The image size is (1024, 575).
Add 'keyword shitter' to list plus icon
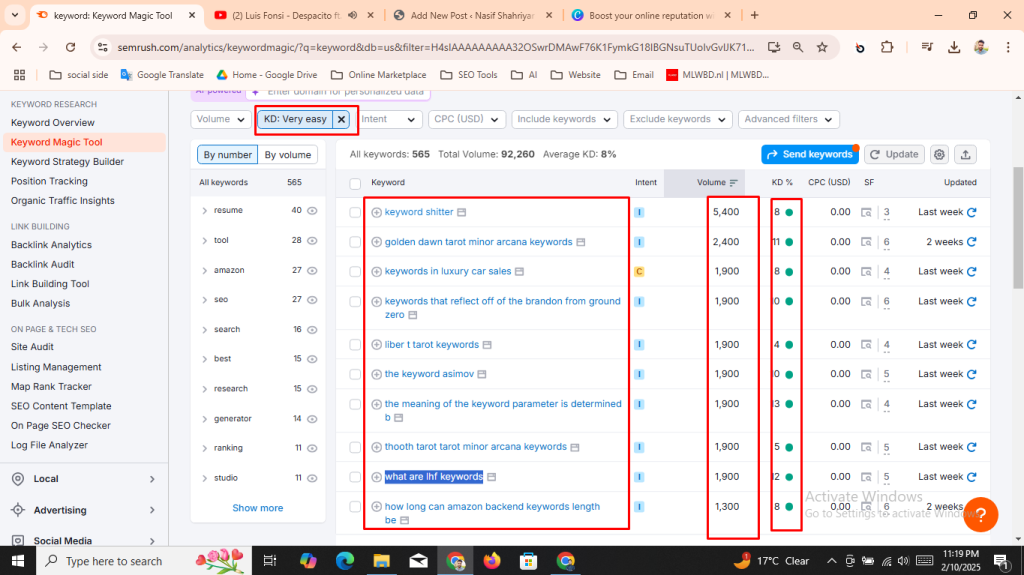click(377, 212)
